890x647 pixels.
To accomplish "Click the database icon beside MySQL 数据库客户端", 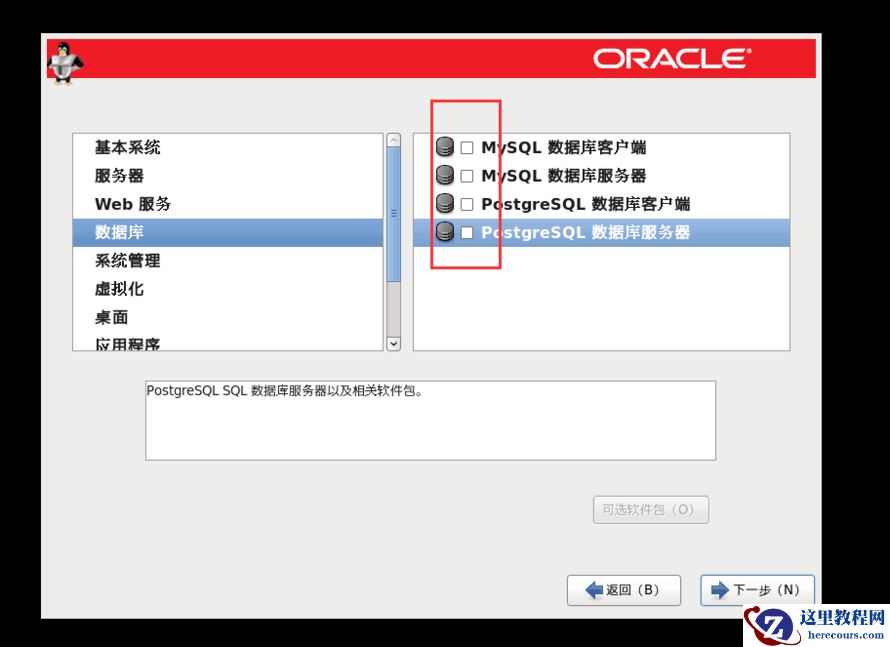I will pyautogui.click(x=445, y=147).
